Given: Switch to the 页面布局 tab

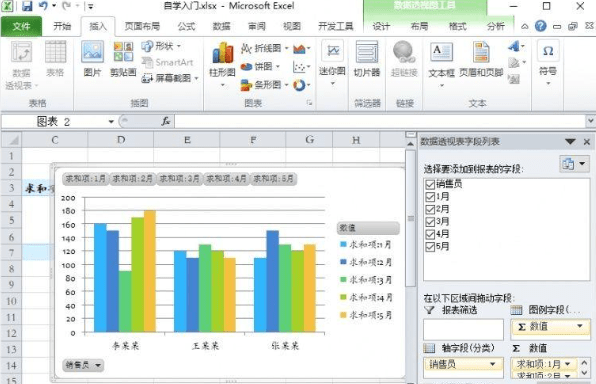Looking at the screenshot, I should (x=142, y=26).
